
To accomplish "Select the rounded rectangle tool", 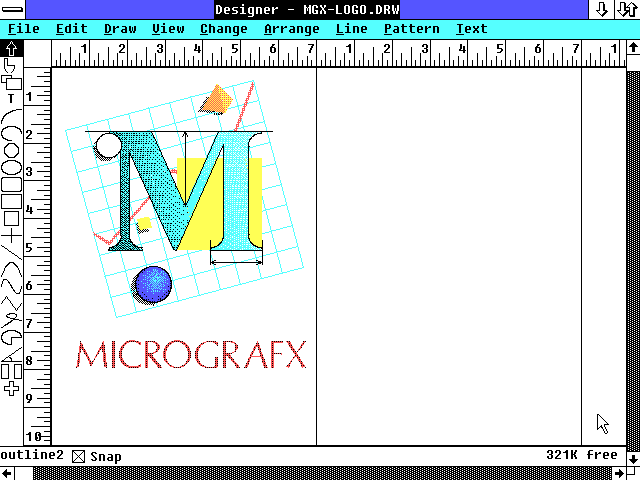I will [x=11, y=184].
